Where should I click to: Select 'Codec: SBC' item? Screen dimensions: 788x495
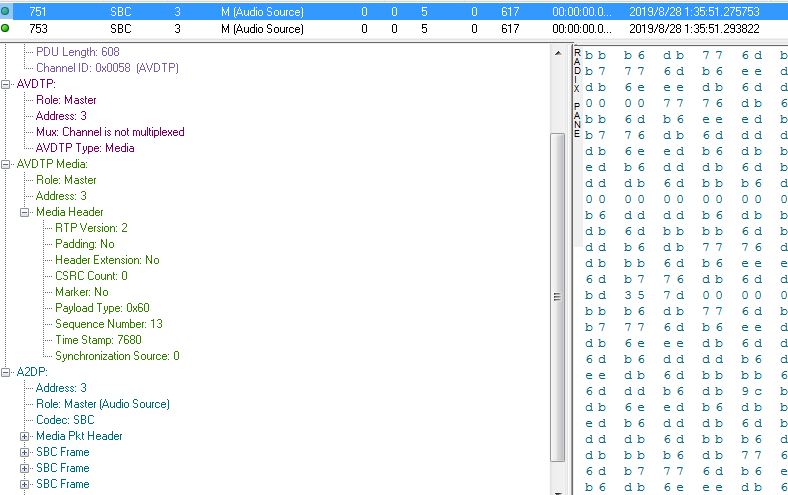point(65,420)
